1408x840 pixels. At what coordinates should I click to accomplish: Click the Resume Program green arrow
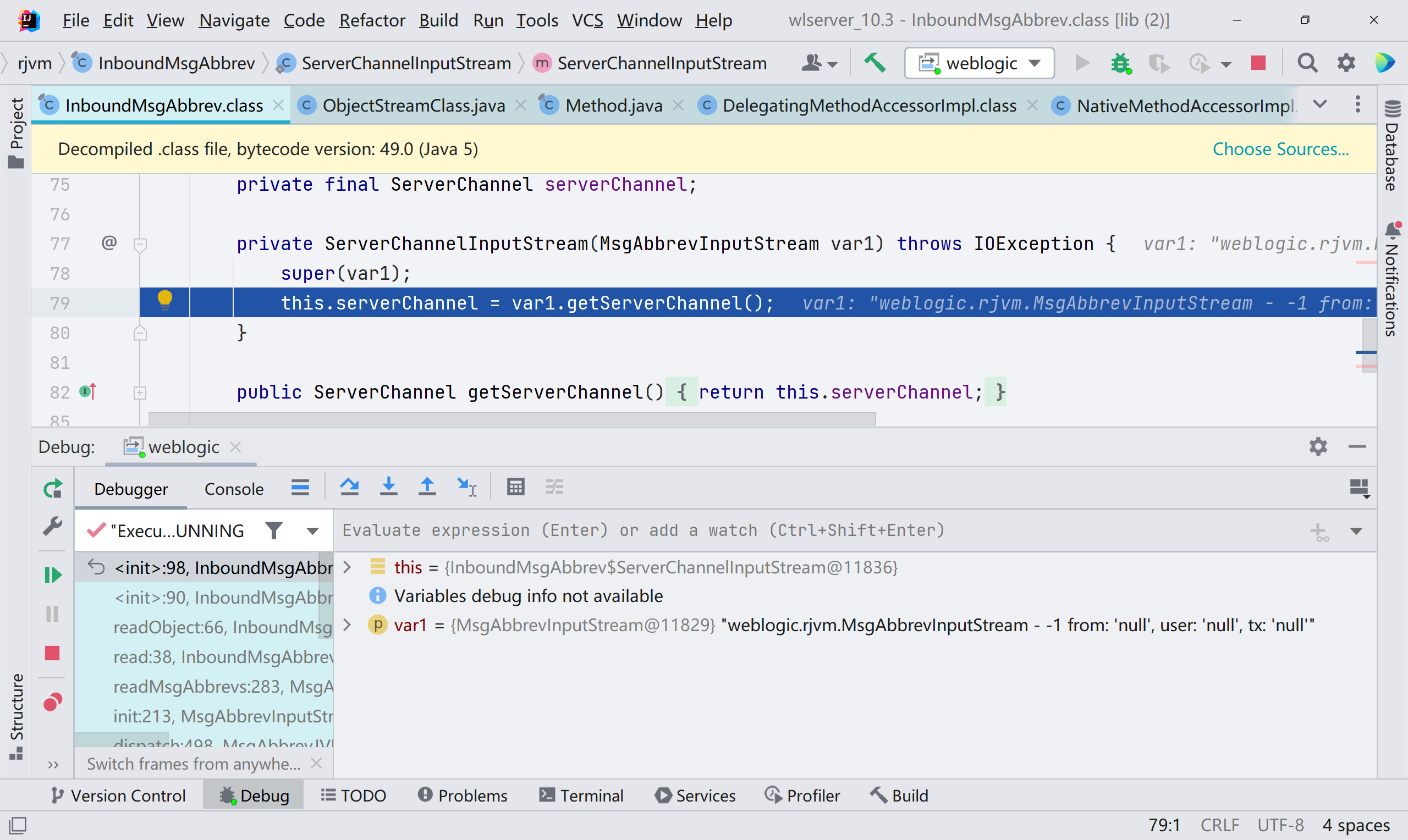coord(53,575)
